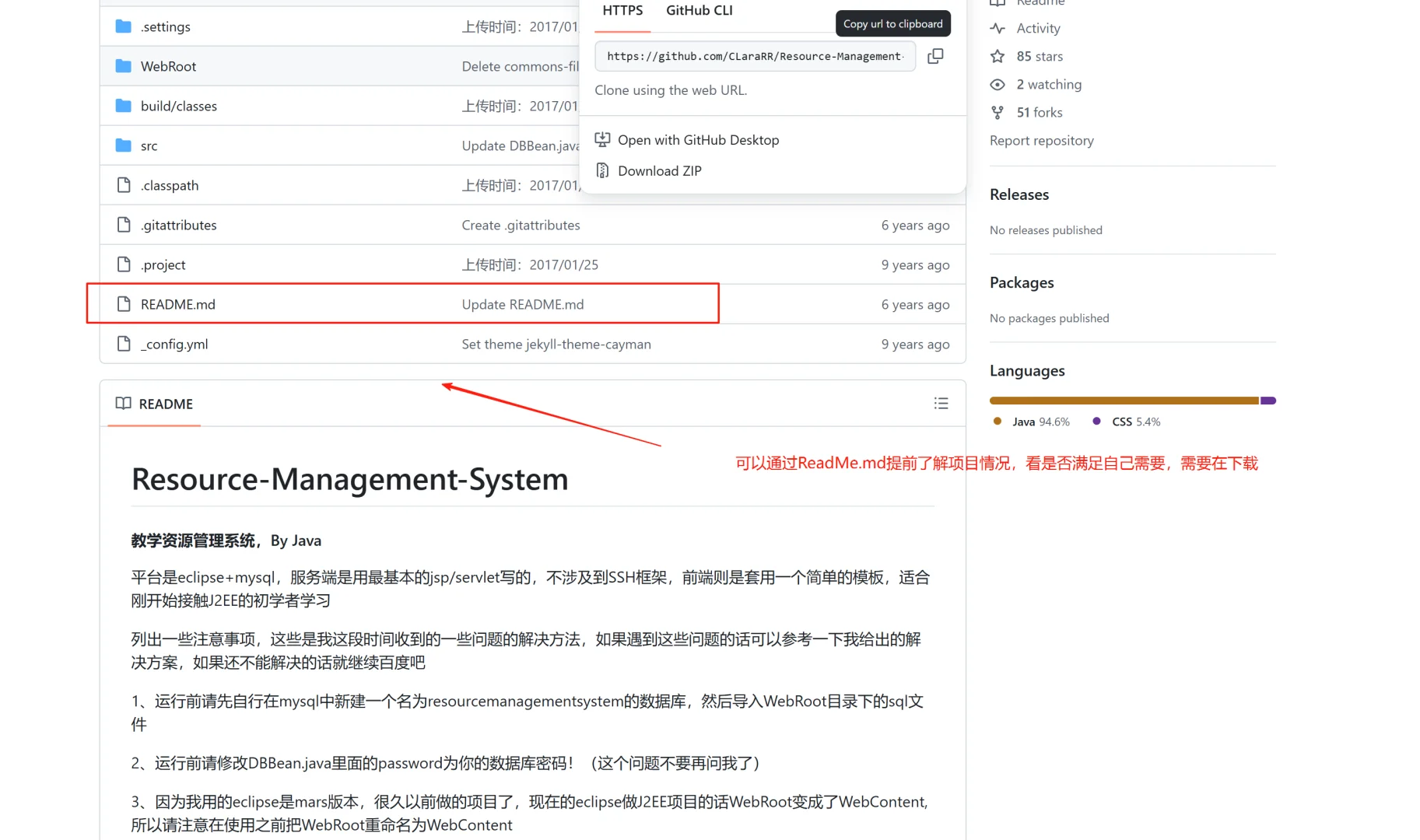1420x840 pixels.
Task: Expand the build/classes folder
Action: [177, 106]
